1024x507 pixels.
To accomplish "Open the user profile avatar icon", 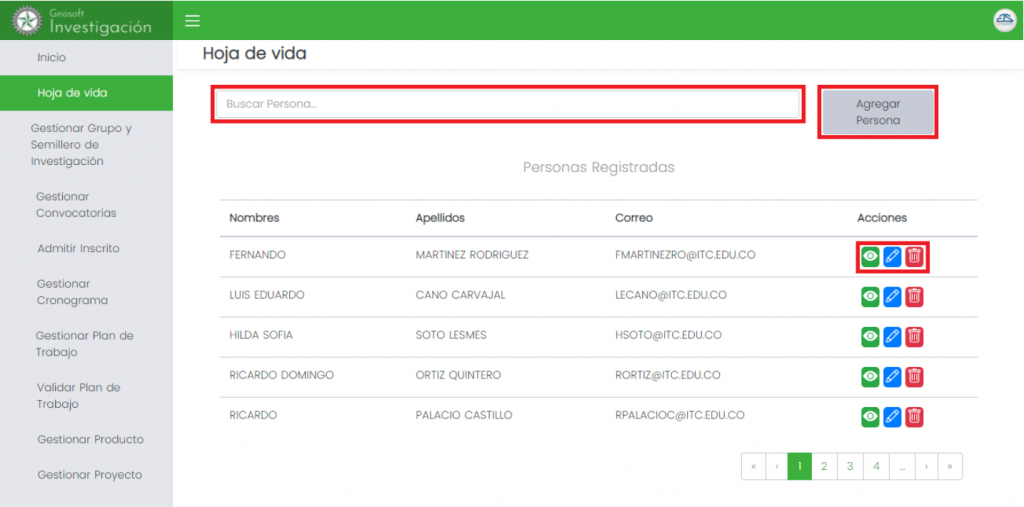I will coord(1003,21).
